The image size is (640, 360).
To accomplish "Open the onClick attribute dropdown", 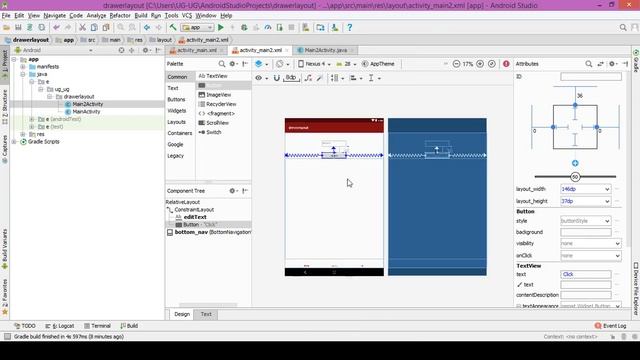I will pyautogui.click(x=618, y=256).
